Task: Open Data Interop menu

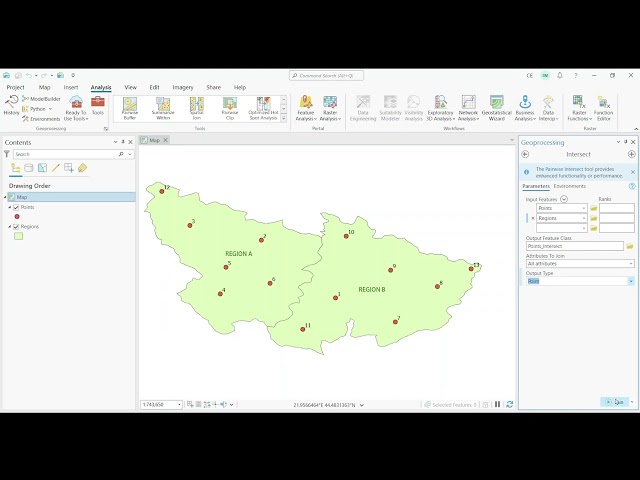Action: [x=548, y=108]
